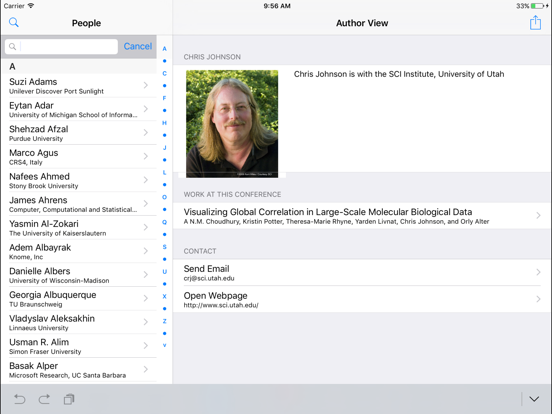Jump to index letter Q
This screenshot has width=552, height=414.
(x=164, y=222)
